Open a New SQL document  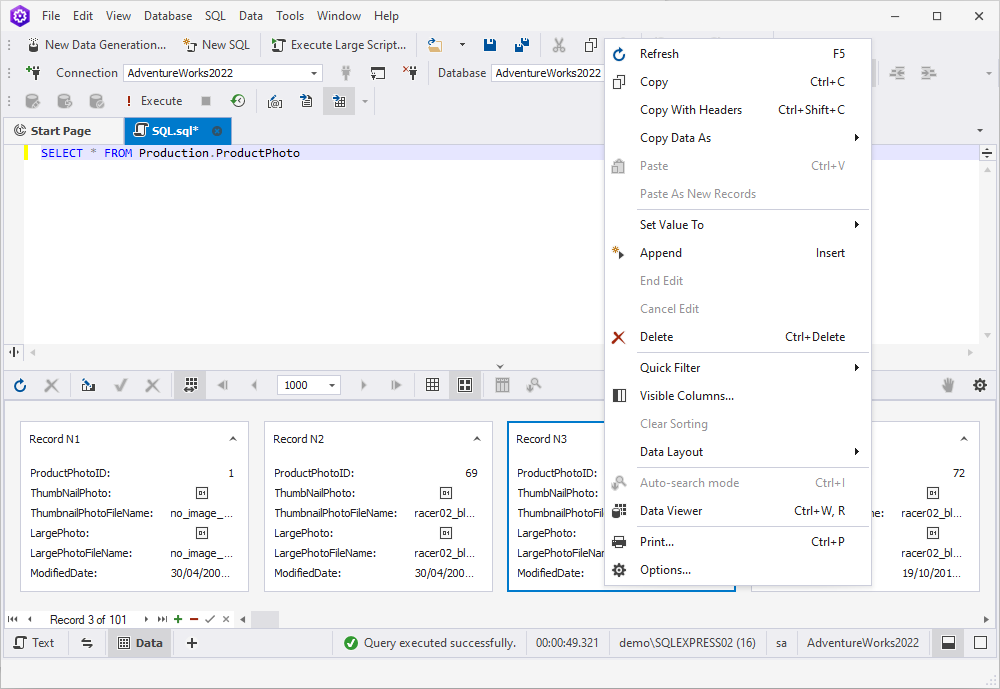217,45
